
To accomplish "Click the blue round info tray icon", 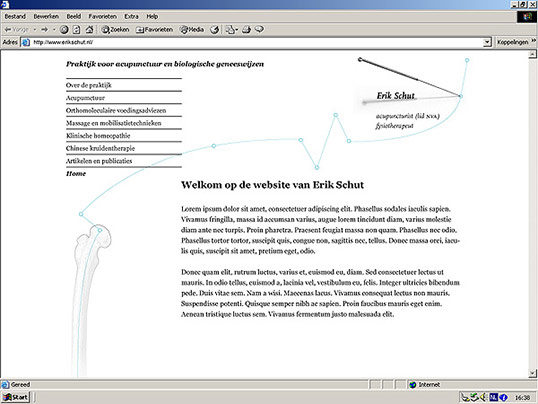I will [503, 397].
